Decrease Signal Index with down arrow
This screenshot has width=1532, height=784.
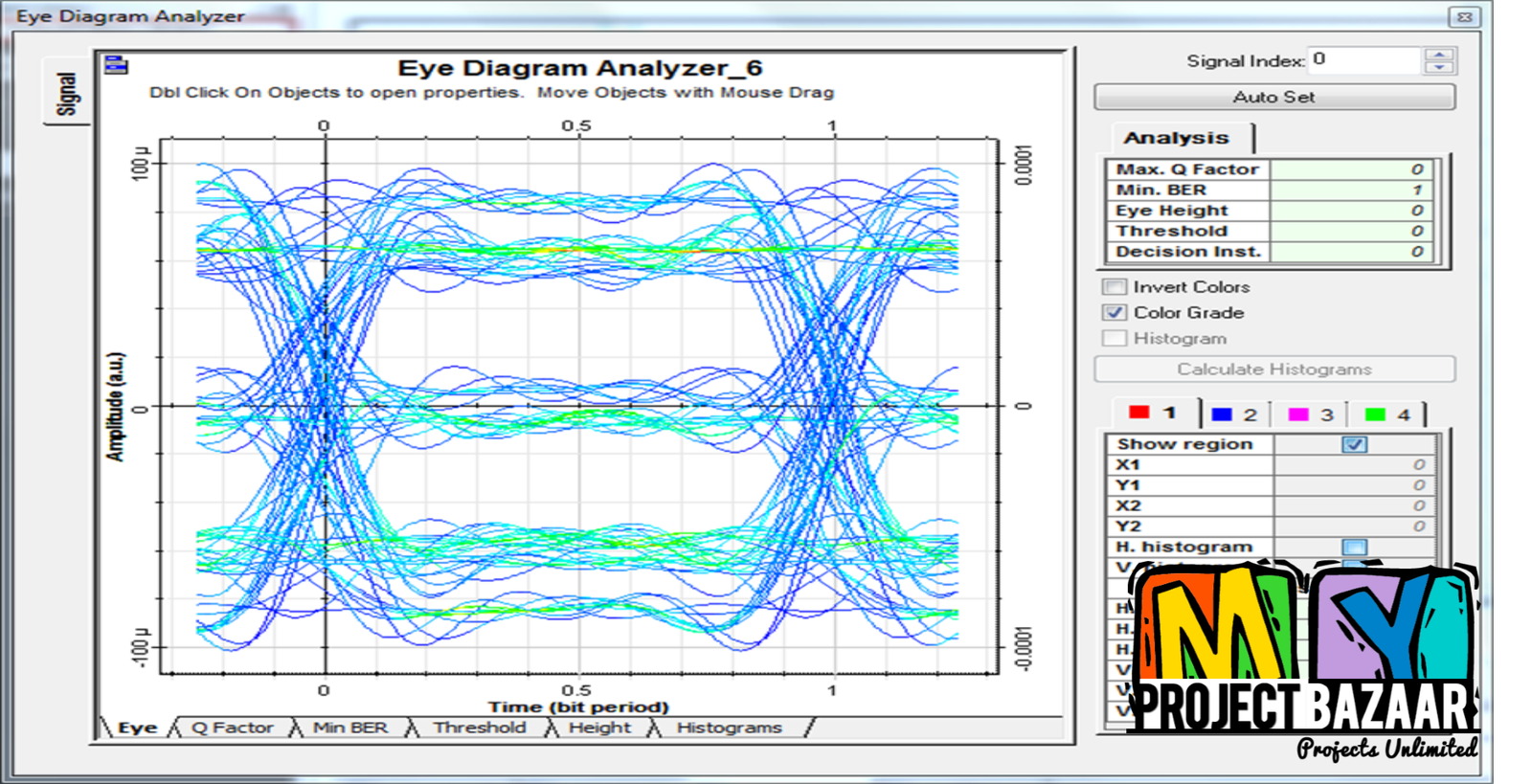1439,68
